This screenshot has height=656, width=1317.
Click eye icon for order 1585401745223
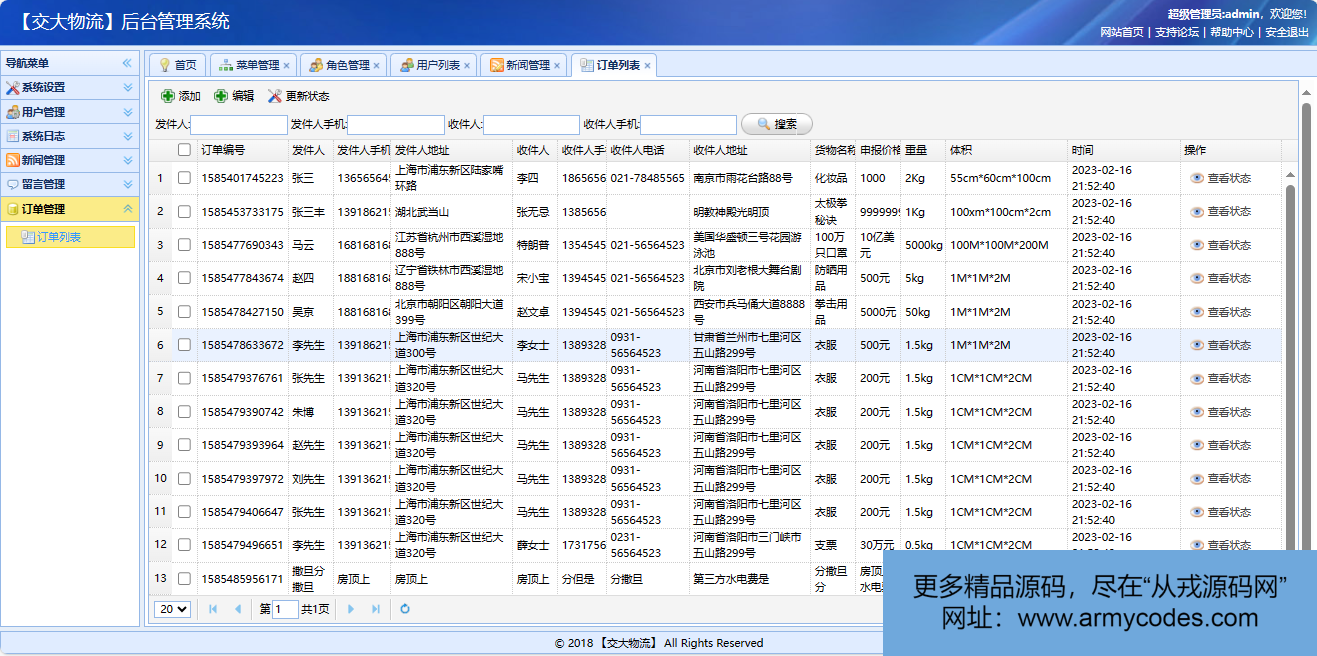[1197, 178]
